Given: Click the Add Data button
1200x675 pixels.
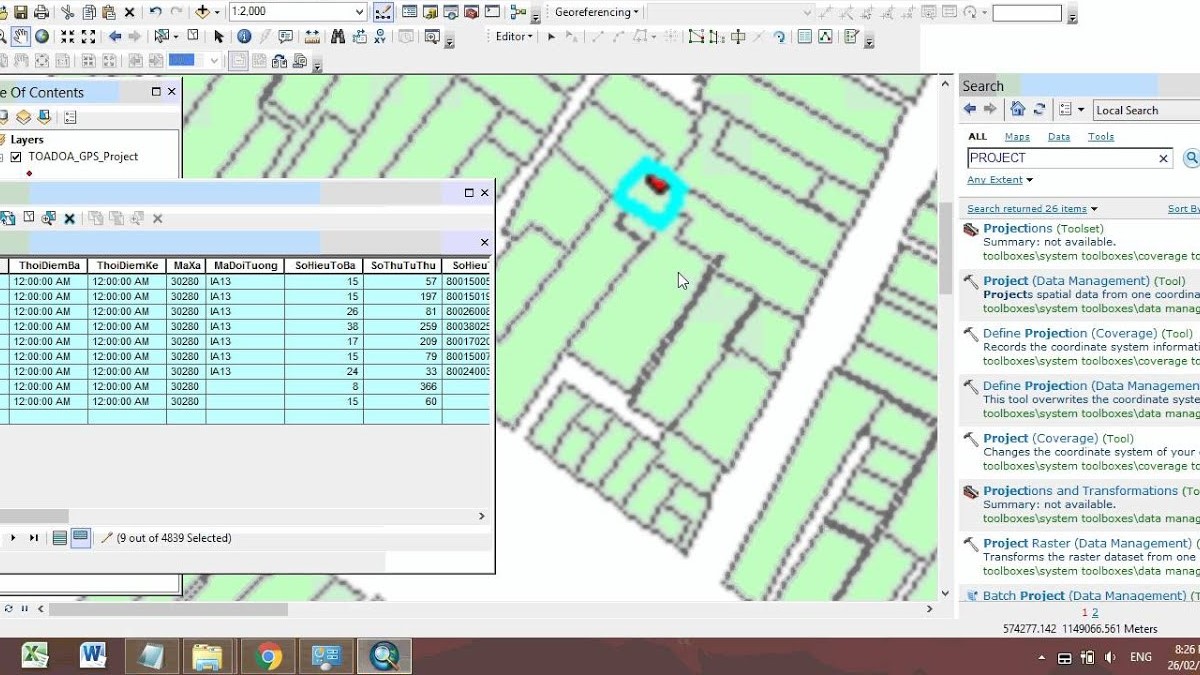Looking at the screenshot, I should (x=204, y=13).
